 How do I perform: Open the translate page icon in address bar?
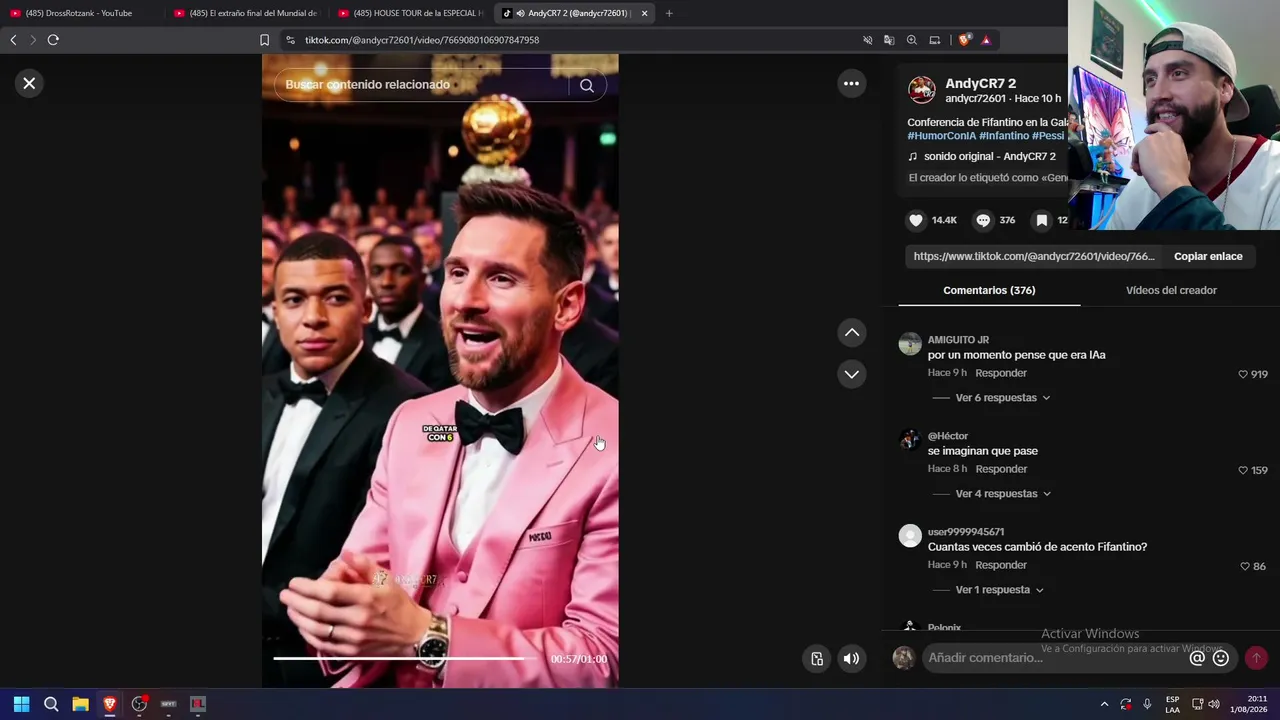click(x=889, y=40)
